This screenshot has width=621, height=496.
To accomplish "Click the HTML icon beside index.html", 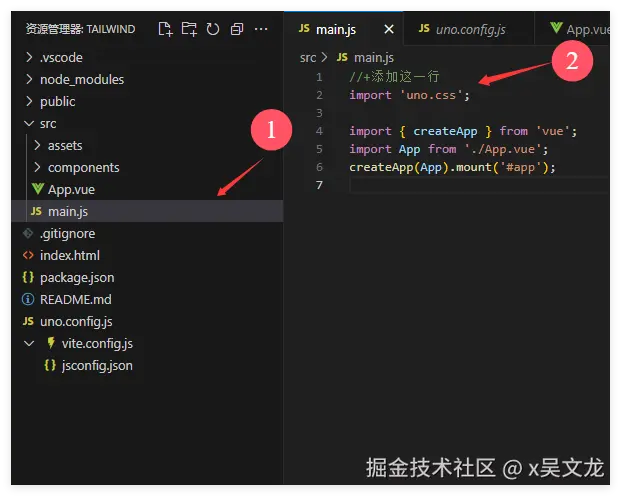I will tap(28, 255).
